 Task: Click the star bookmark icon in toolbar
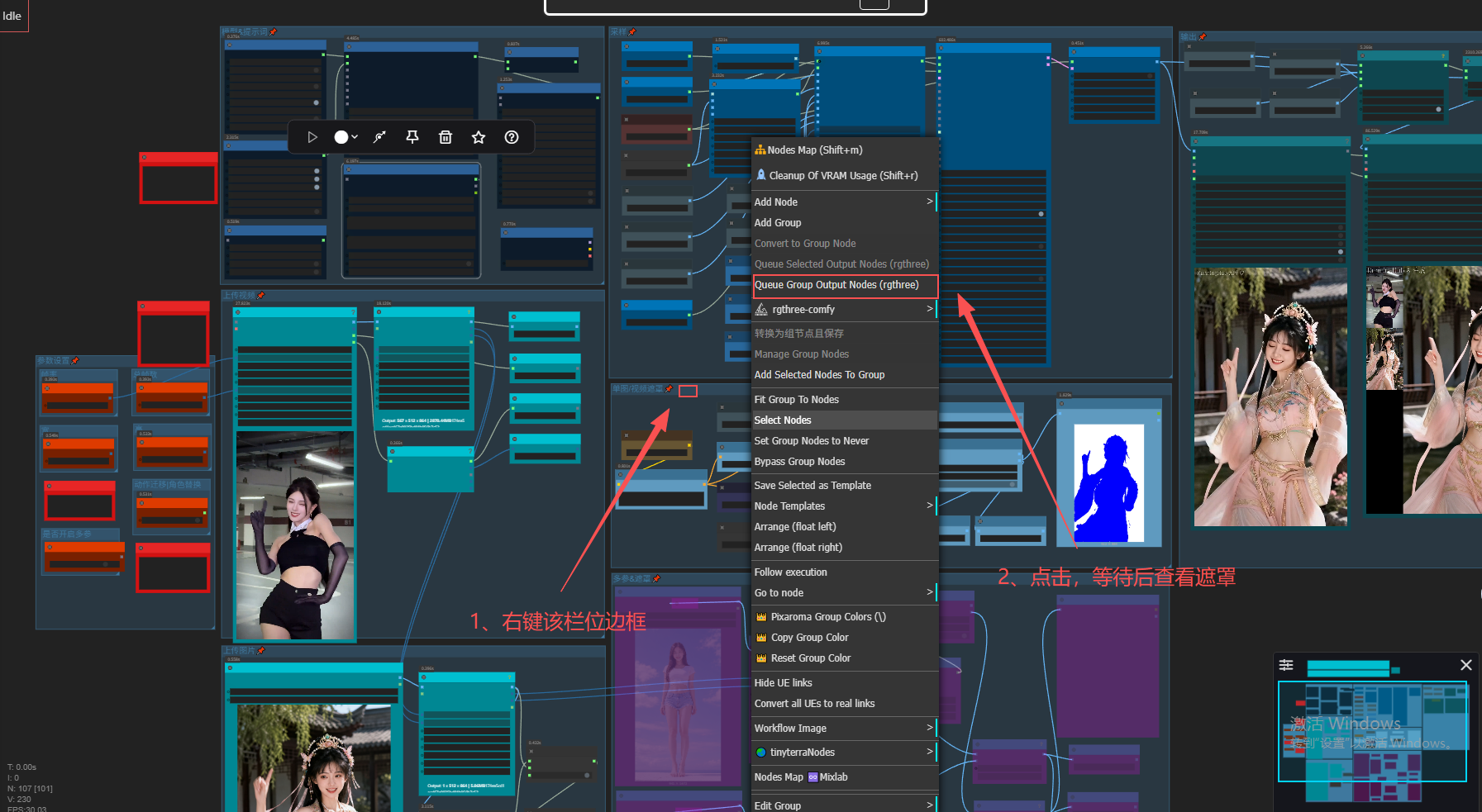click(479, 137)
